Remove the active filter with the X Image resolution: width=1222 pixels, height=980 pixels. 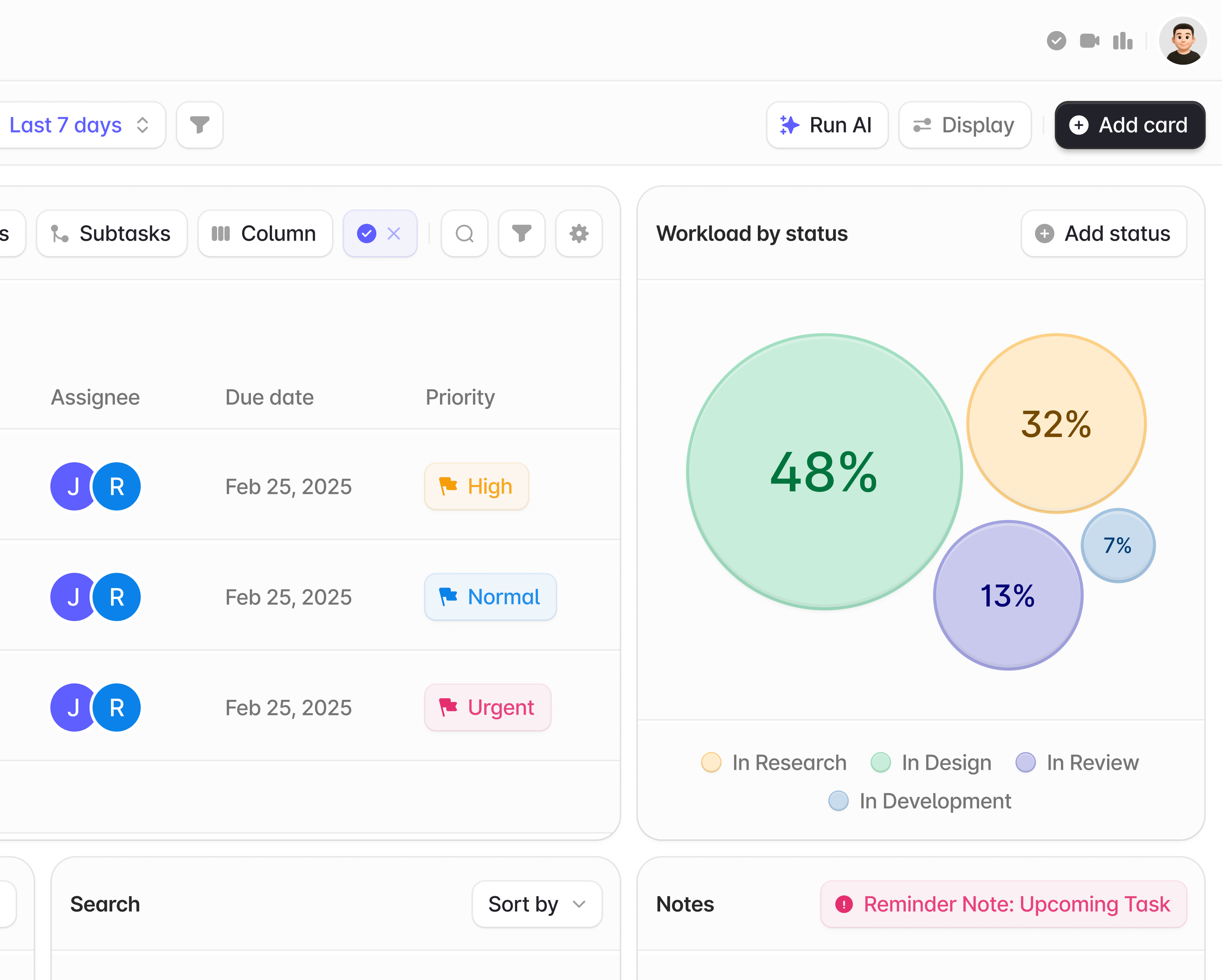pyautogui.click(x=394, y=234)
